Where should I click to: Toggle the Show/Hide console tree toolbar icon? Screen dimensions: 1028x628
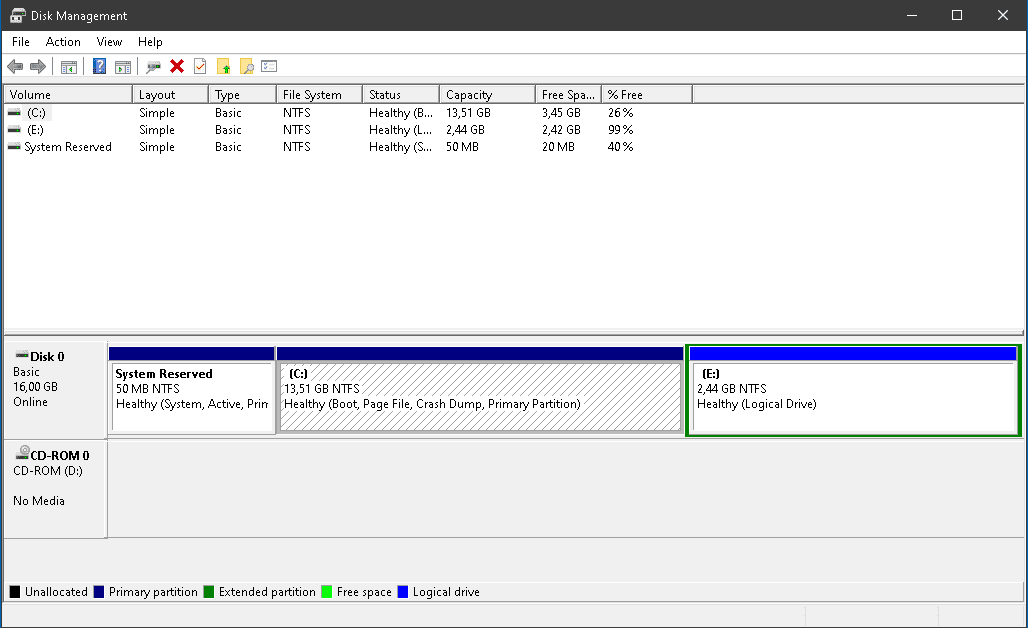(68, 66)
